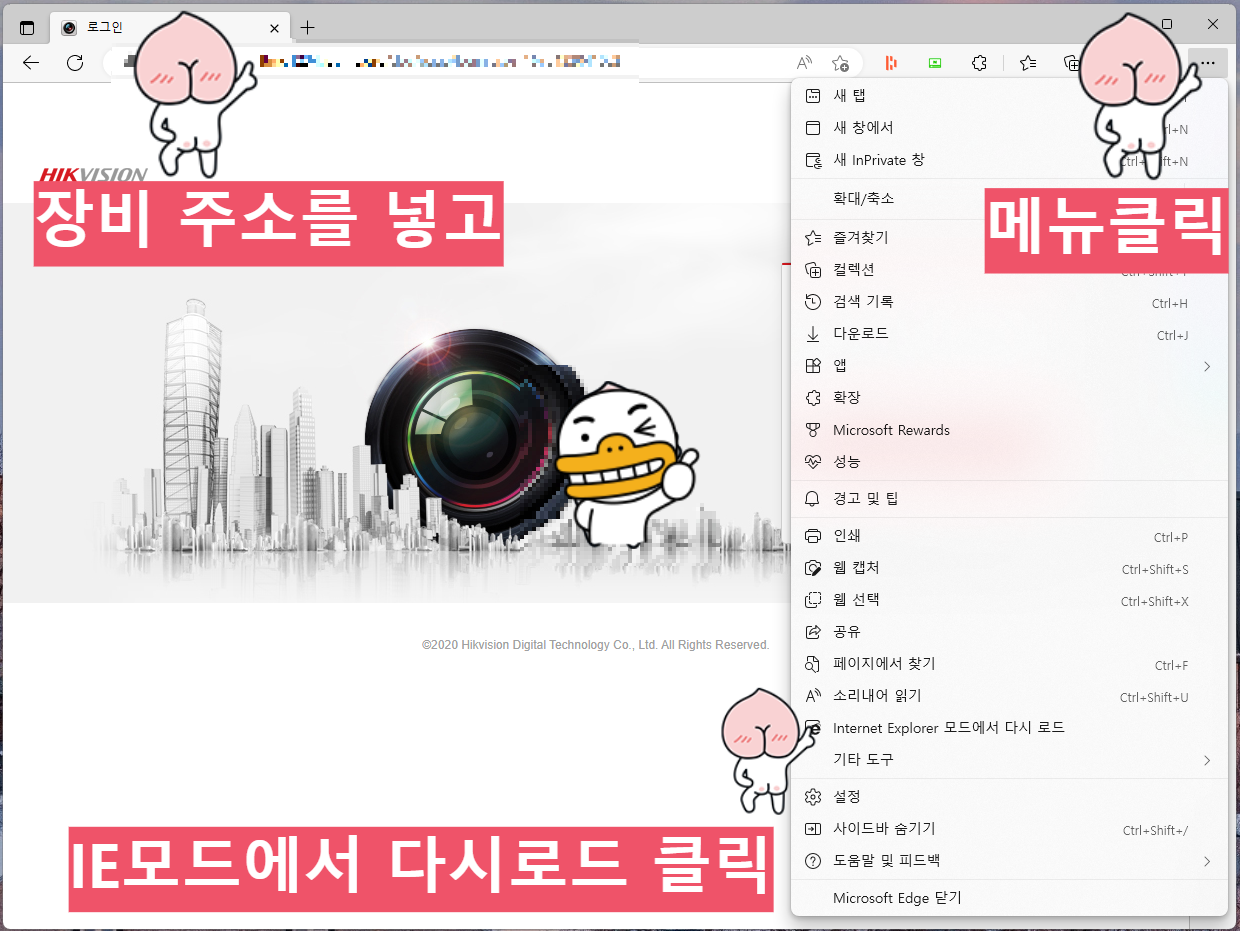Select 새 창에서 menu entry
The width and height of the screenshot is (1240, 931).
[x=1009, y=128]
